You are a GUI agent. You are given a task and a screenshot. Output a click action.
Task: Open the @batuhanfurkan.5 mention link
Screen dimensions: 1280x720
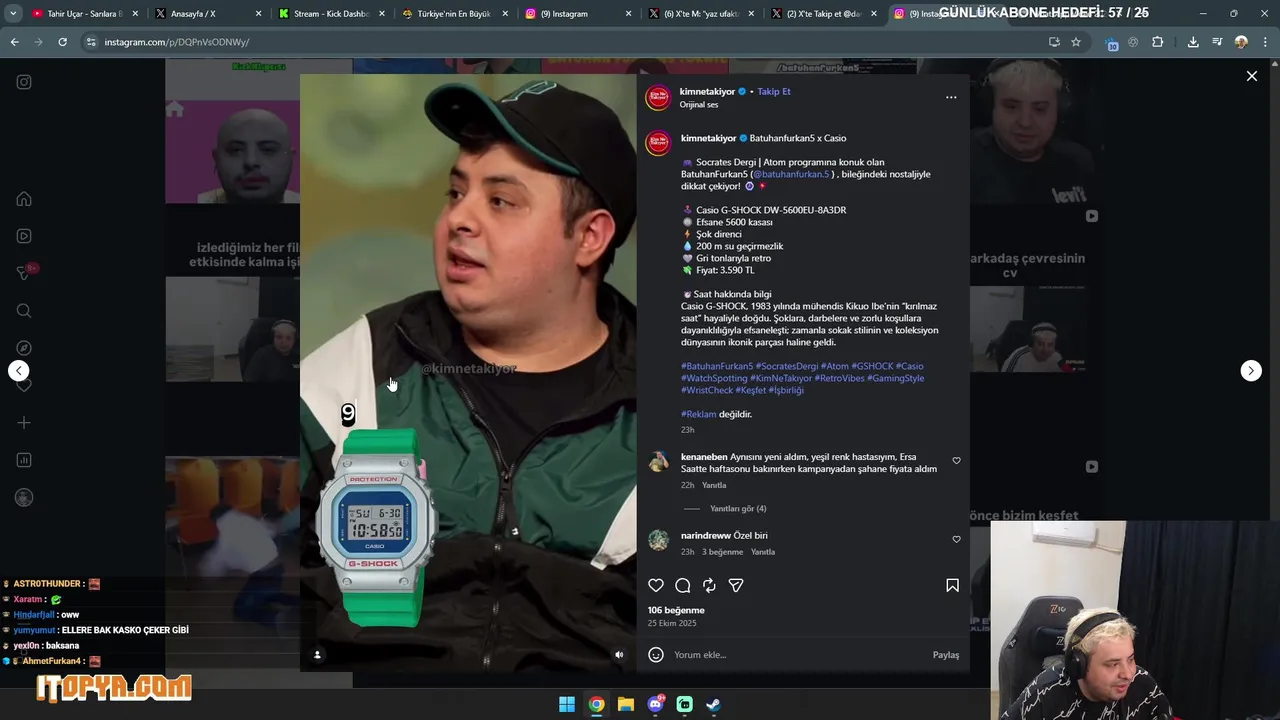[x=791, y=174]
